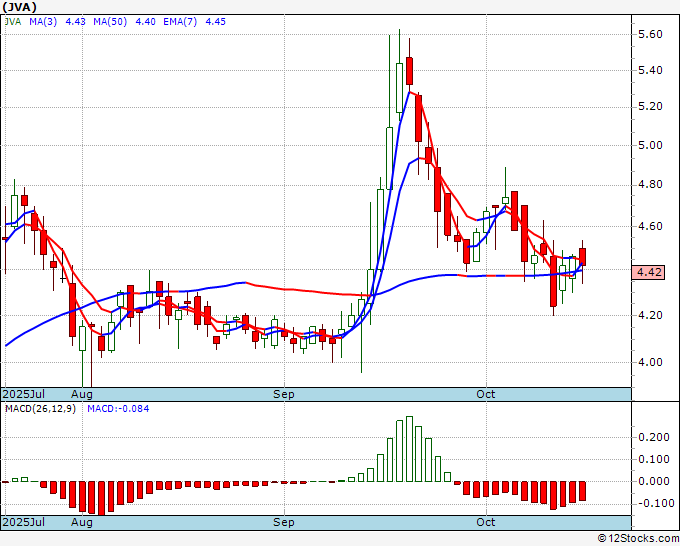This screenshot has width=680, height=546.
Task: Click the 0.100 MACD axis label
Action: point(654,459)
